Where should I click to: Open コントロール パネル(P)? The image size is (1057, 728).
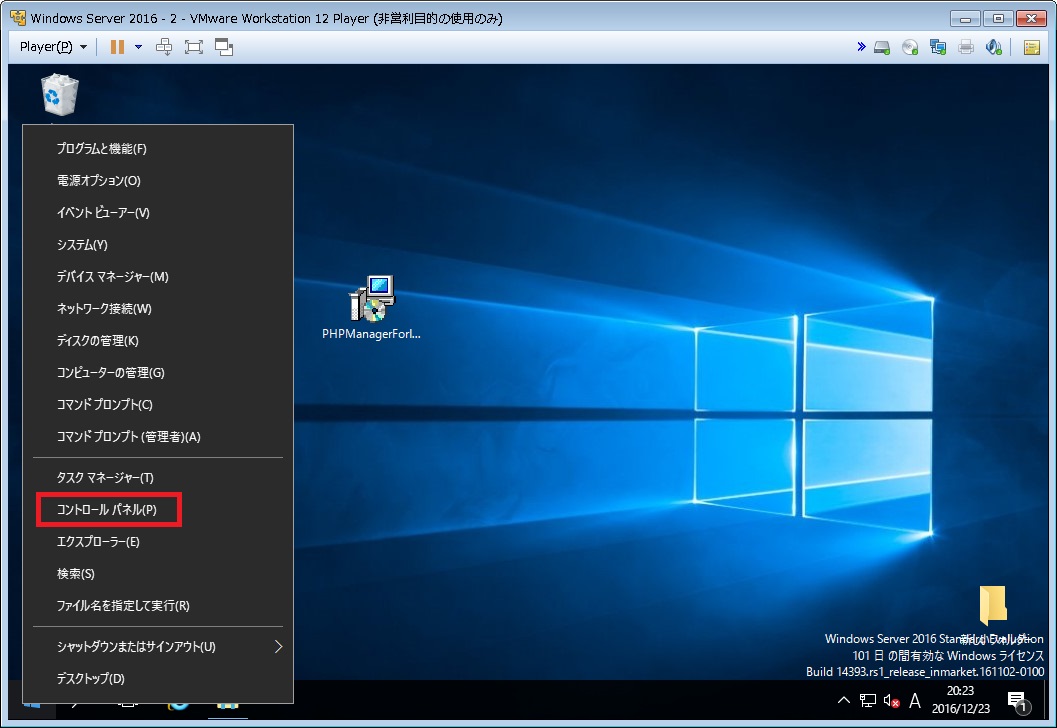pos(158,510)
